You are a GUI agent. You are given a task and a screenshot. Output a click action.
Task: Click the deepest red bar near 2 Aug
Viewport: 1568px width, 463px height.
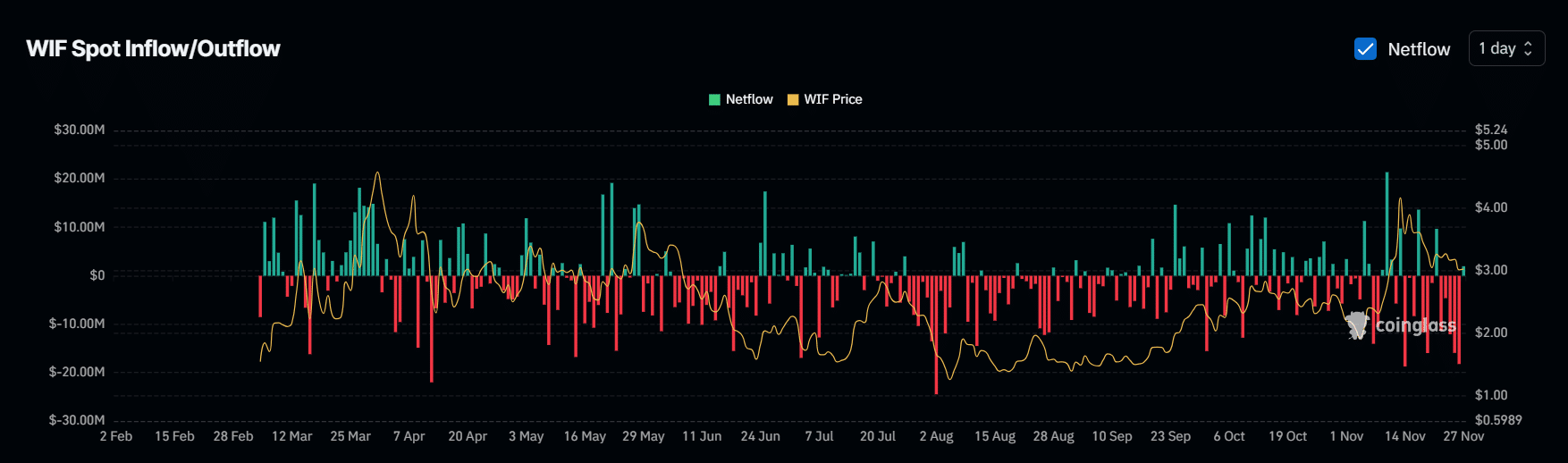click(936, 335)
